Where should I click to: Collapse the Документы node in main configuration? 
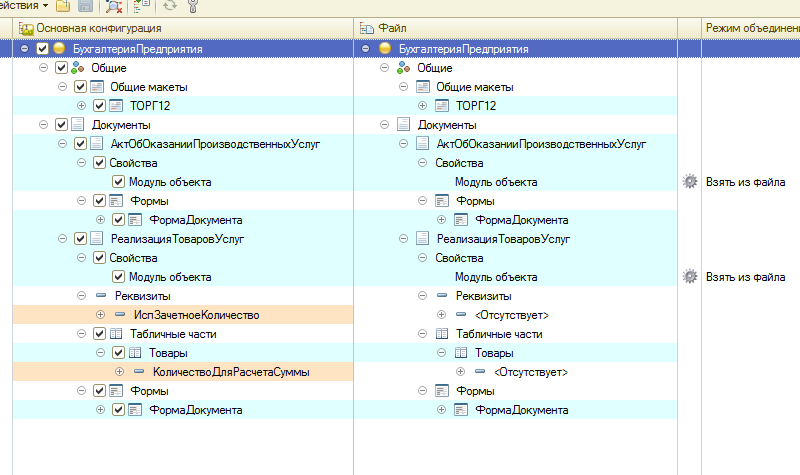44,125
